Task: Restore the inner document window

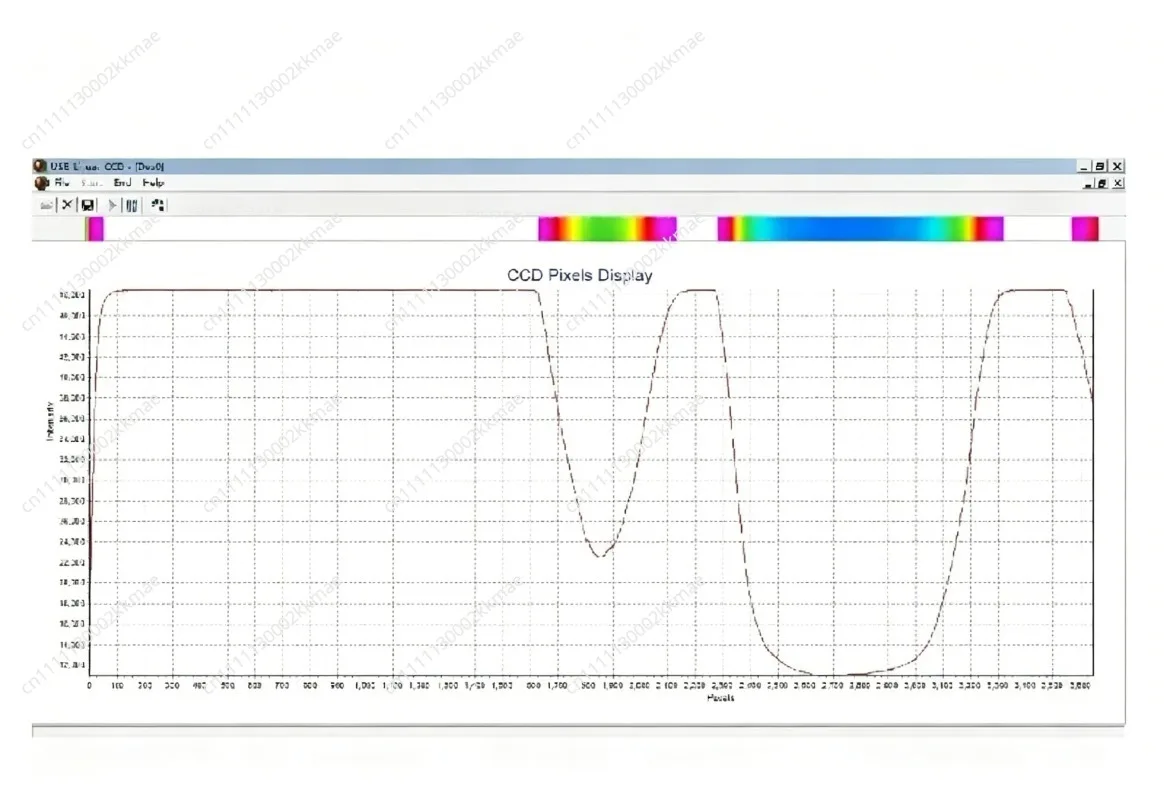Action: (1101, 183)
